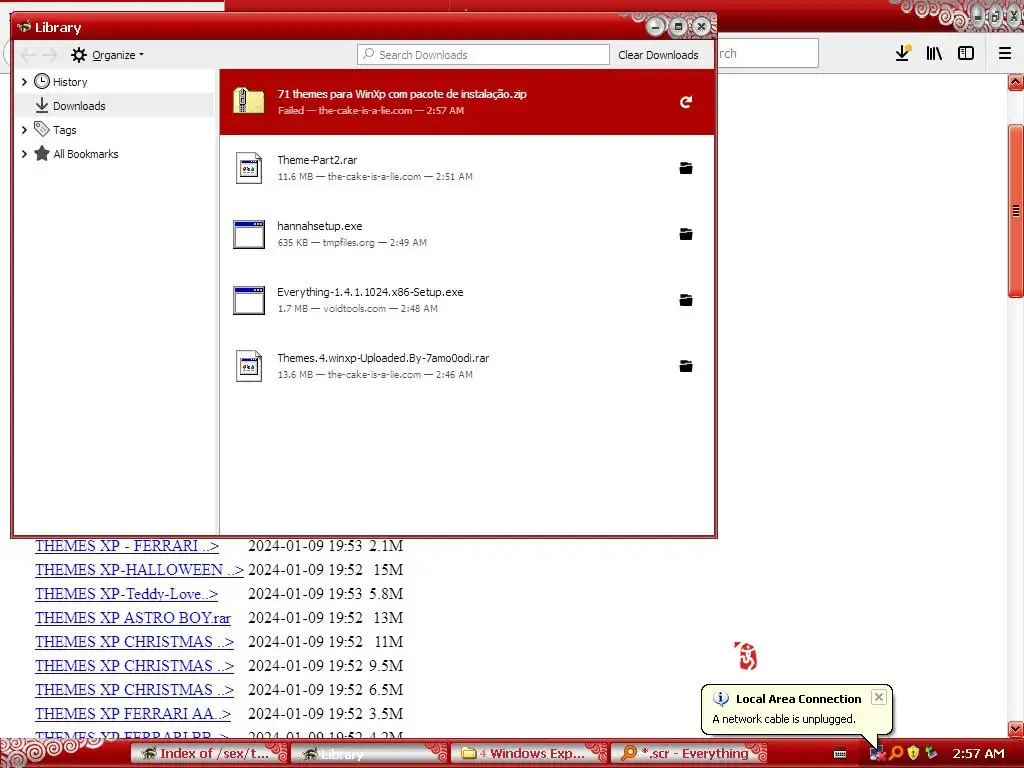Click the Everything magnifier tray icon
Image resolution: width=1024 pixels, height=768 pixels.
click(x=896, y=753)
